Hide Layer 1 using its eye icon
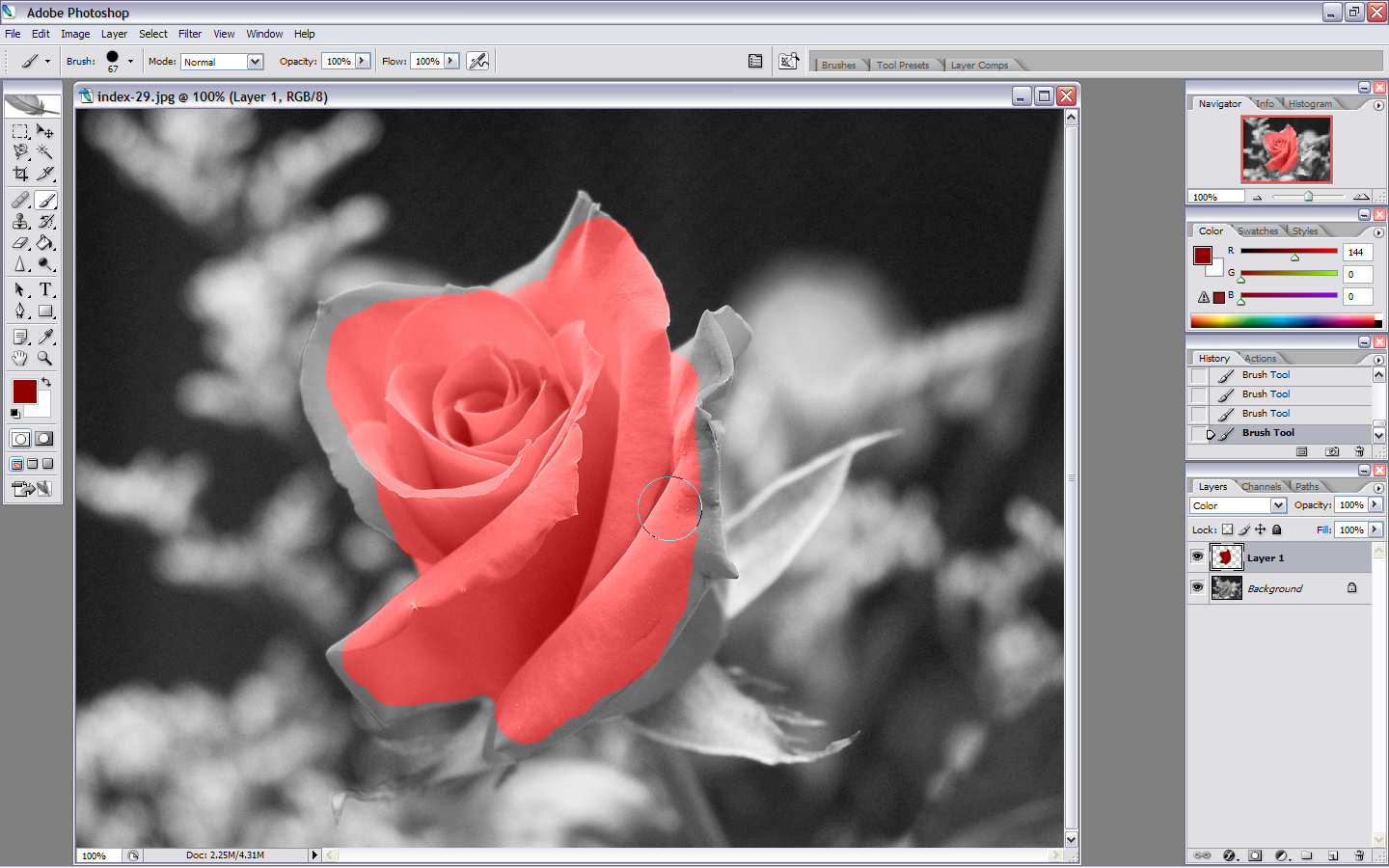Screen dimensions: 1389x868 [1197, 557]
